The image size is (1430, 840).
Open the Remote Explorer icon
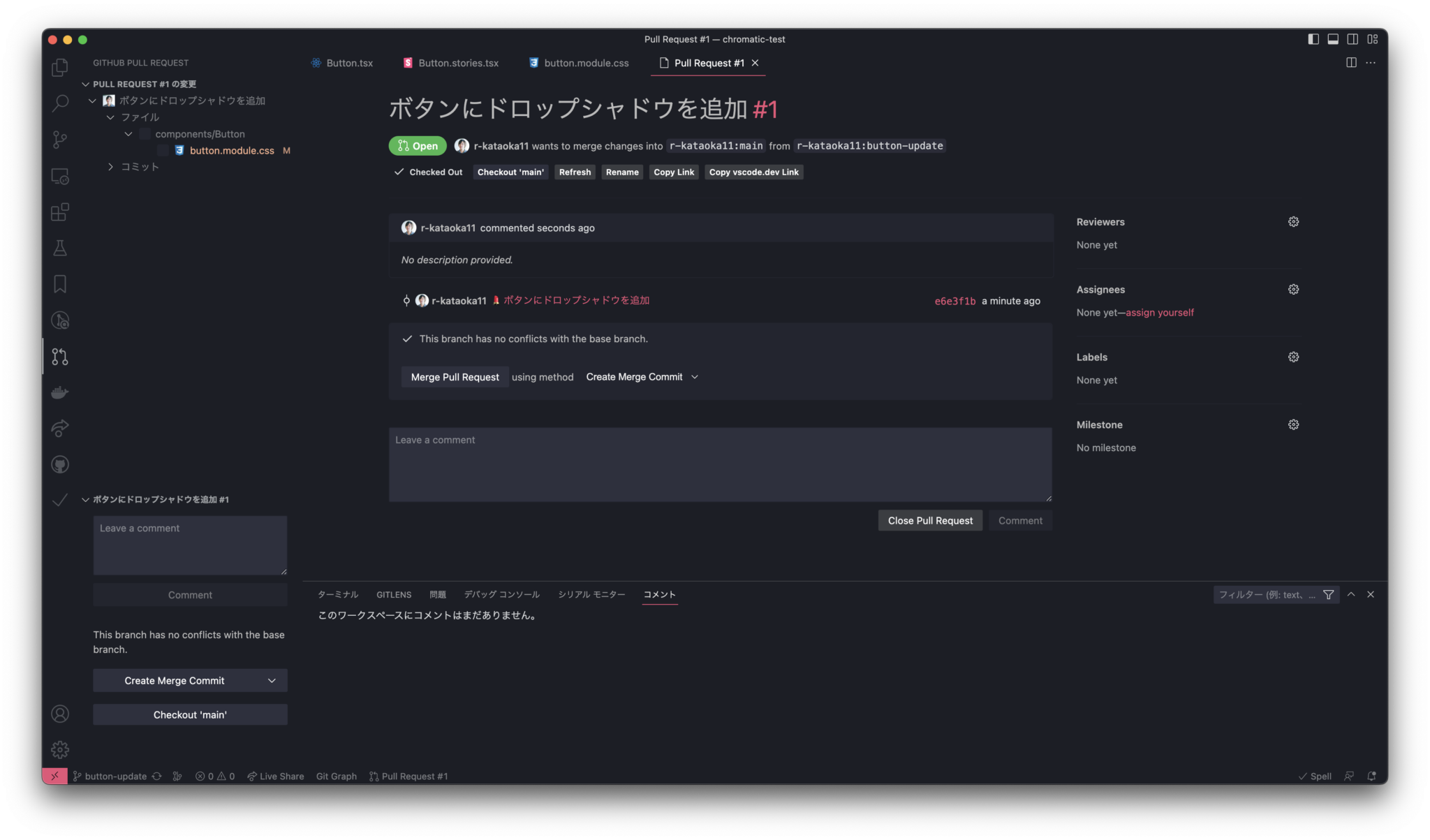pyautogui.click(x=59, y=176)
